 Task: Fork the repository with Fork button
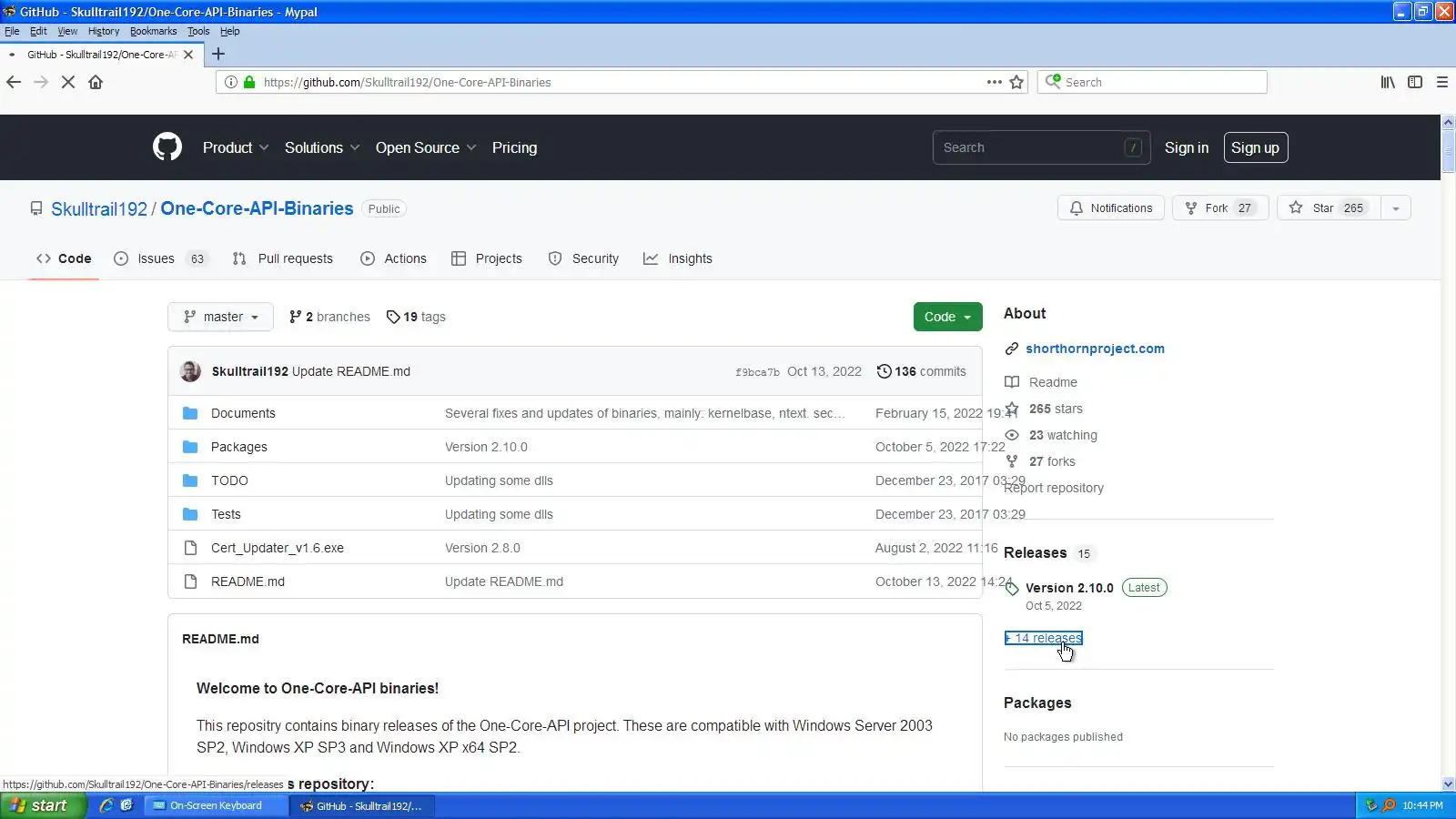(1220, 208)
